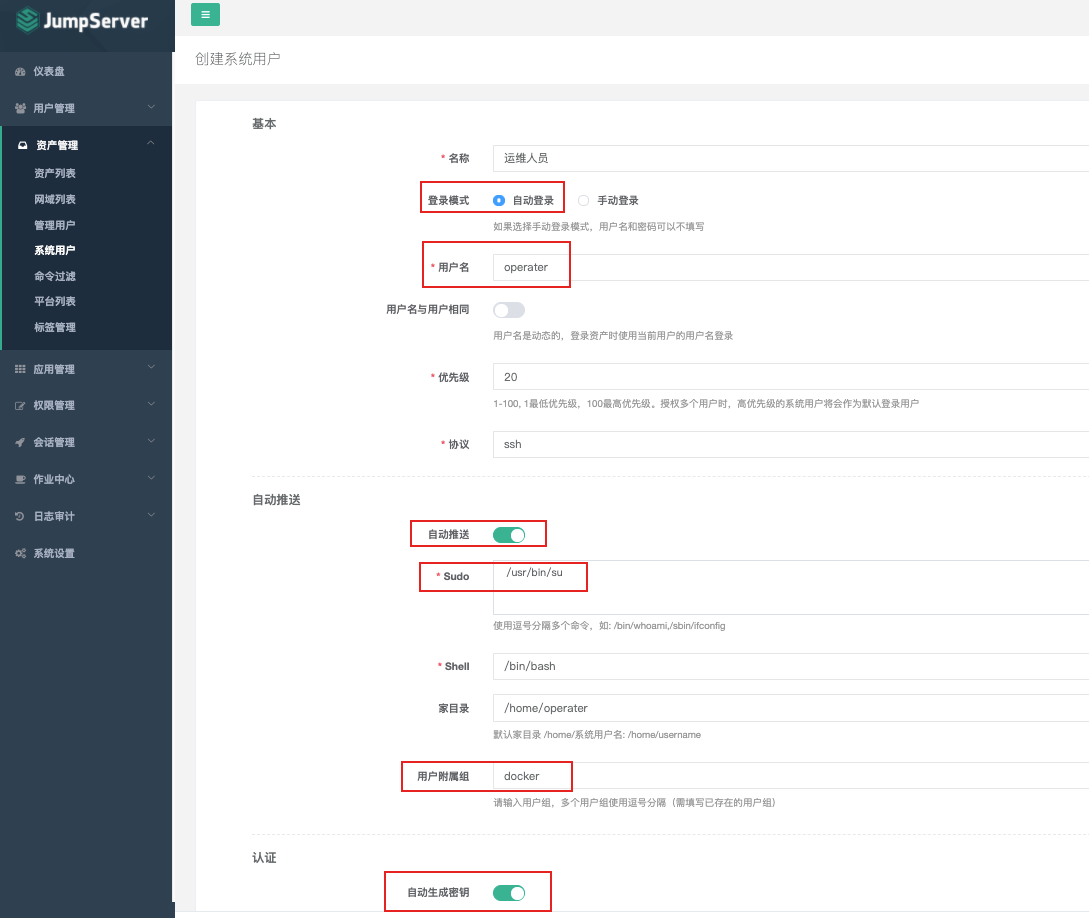Expand the 应用管理 menu chevron
Image resolution: width=1089 pixels, height=918 pixels.
(151, 367)
